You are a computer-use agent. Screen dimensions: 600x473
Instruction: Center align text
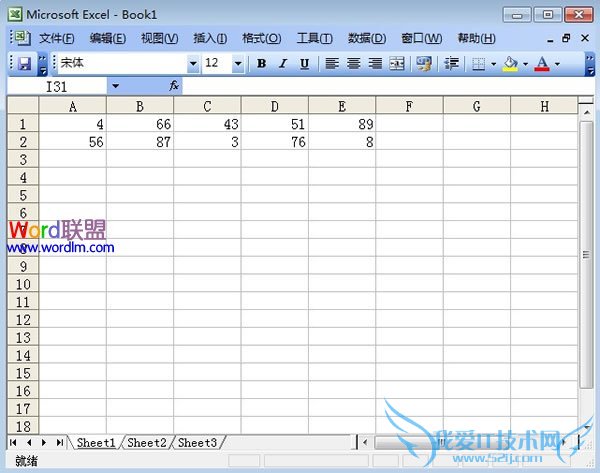pos(353,64)
